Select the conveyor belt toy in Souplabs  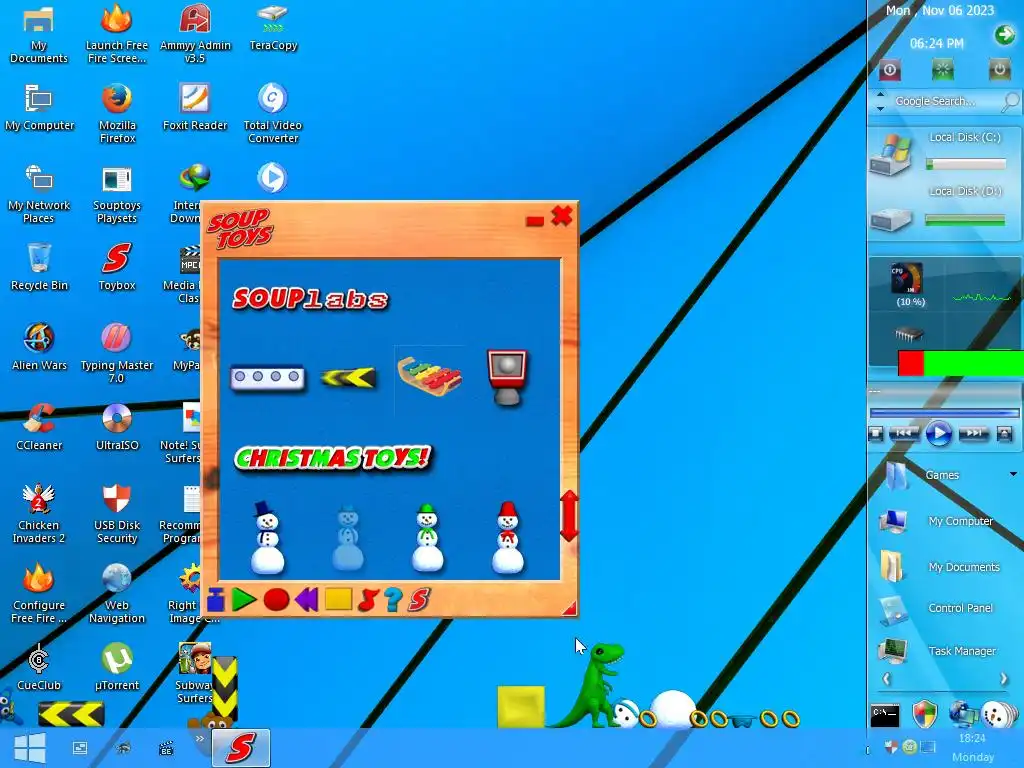coord(268,377)
